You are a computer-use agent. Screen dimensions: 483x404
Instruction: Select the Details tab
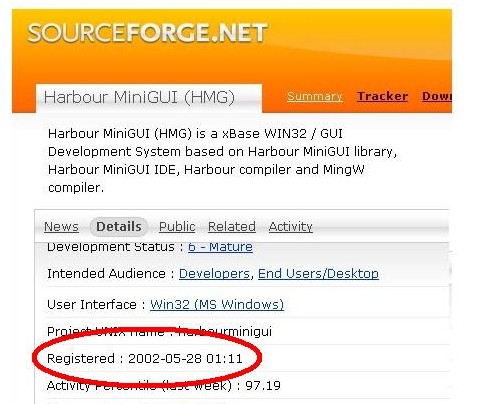click(x=119, y=227)
